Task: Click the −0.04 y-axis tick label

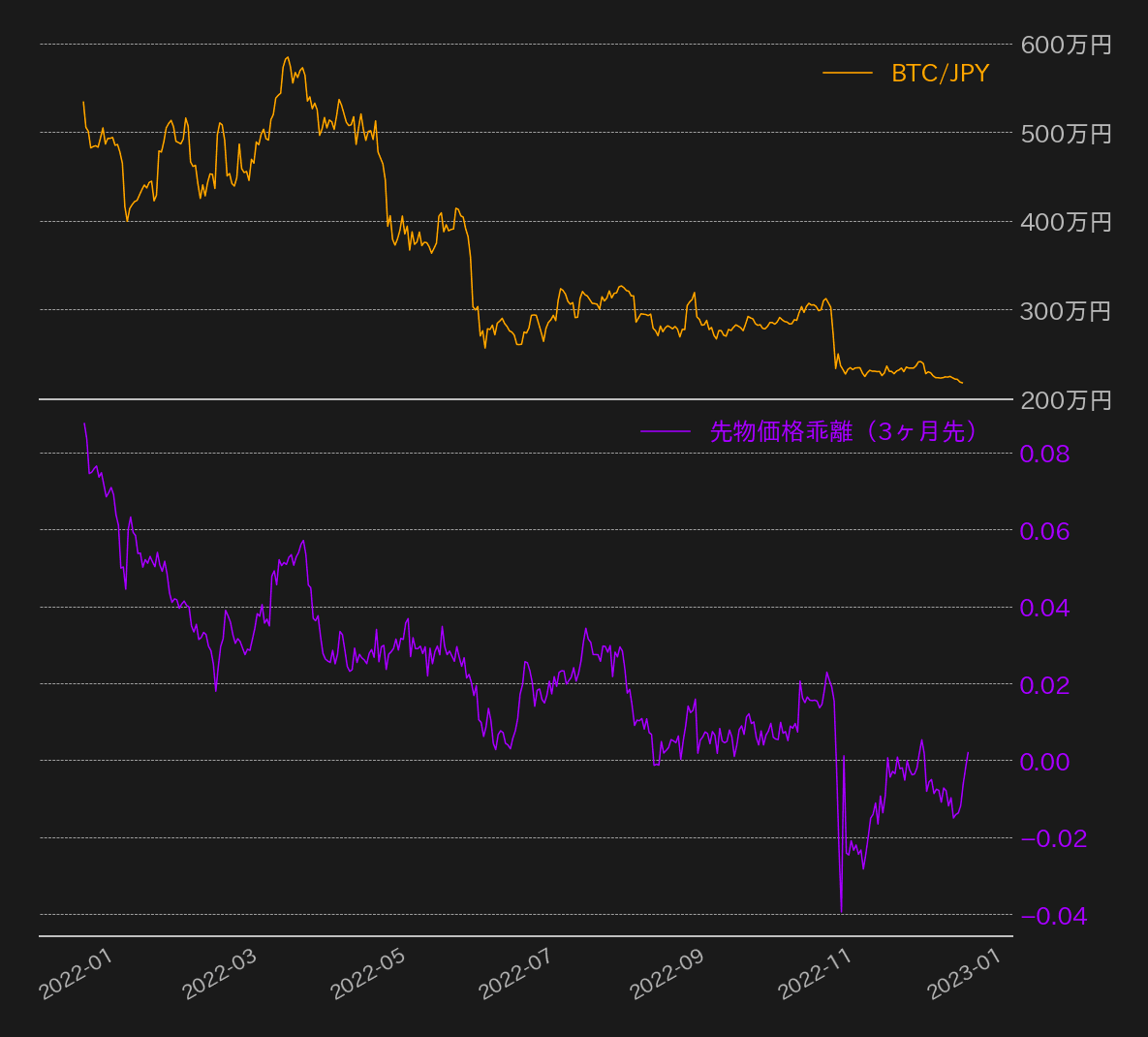Action: pyautogui.click(x=1054, y=916)
